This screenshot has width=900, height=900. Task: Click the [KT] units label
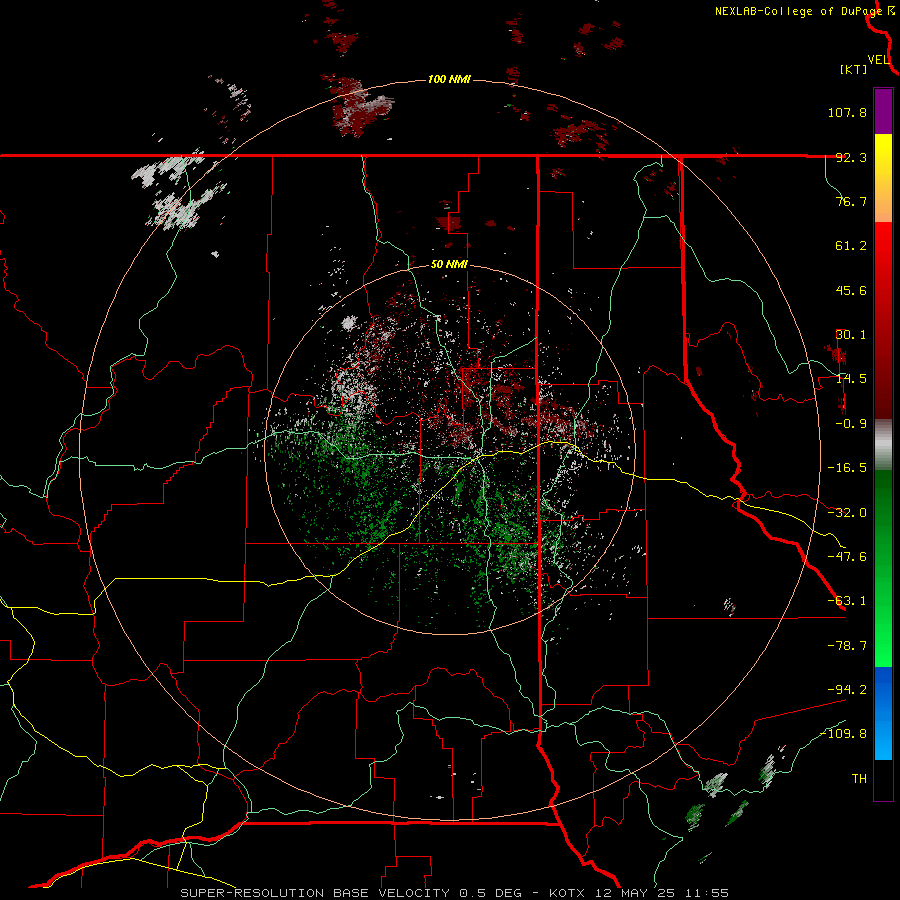[x=853, y=69]
